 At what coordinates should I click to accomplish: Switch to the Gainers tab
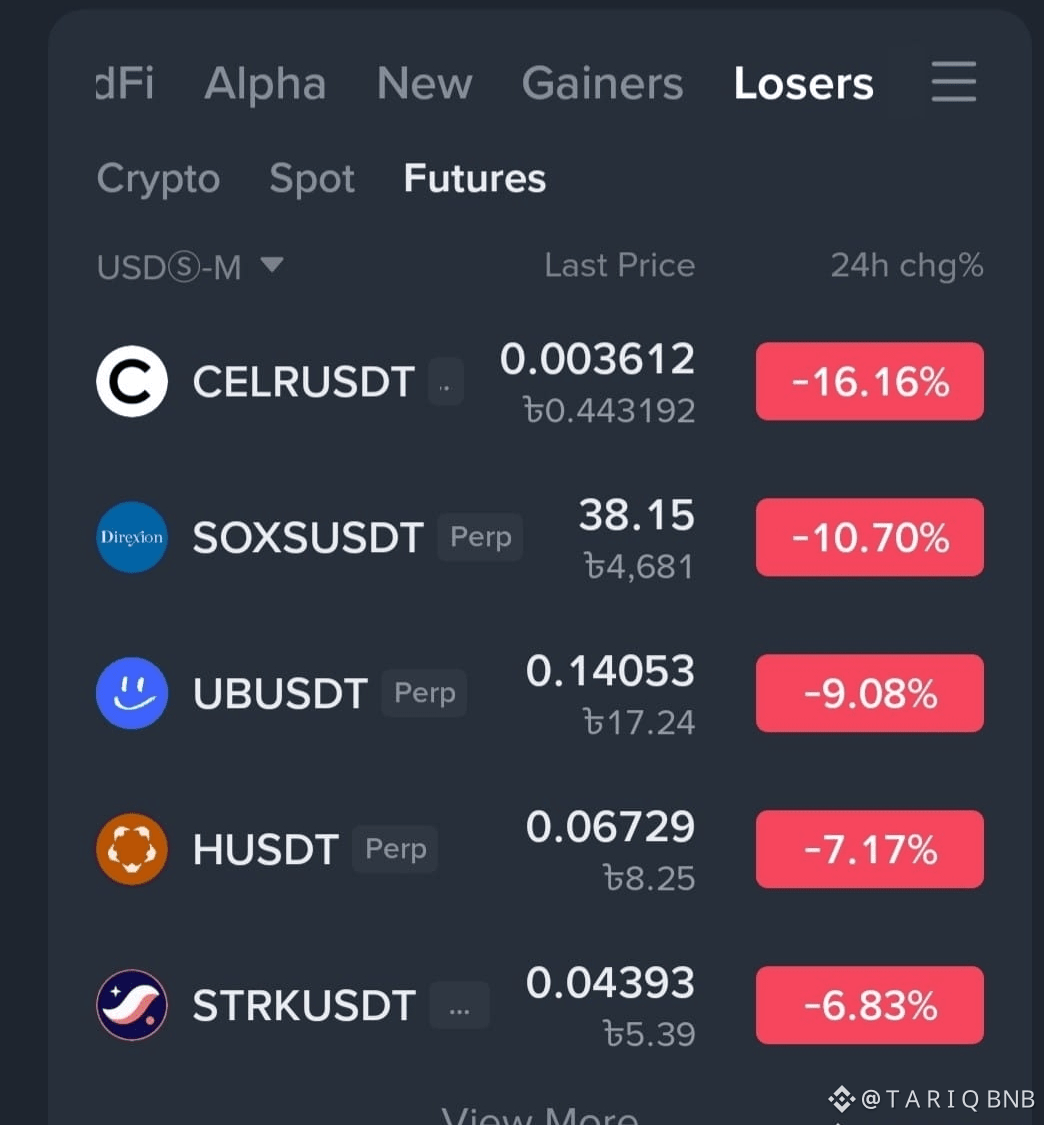tap(602, 84)
